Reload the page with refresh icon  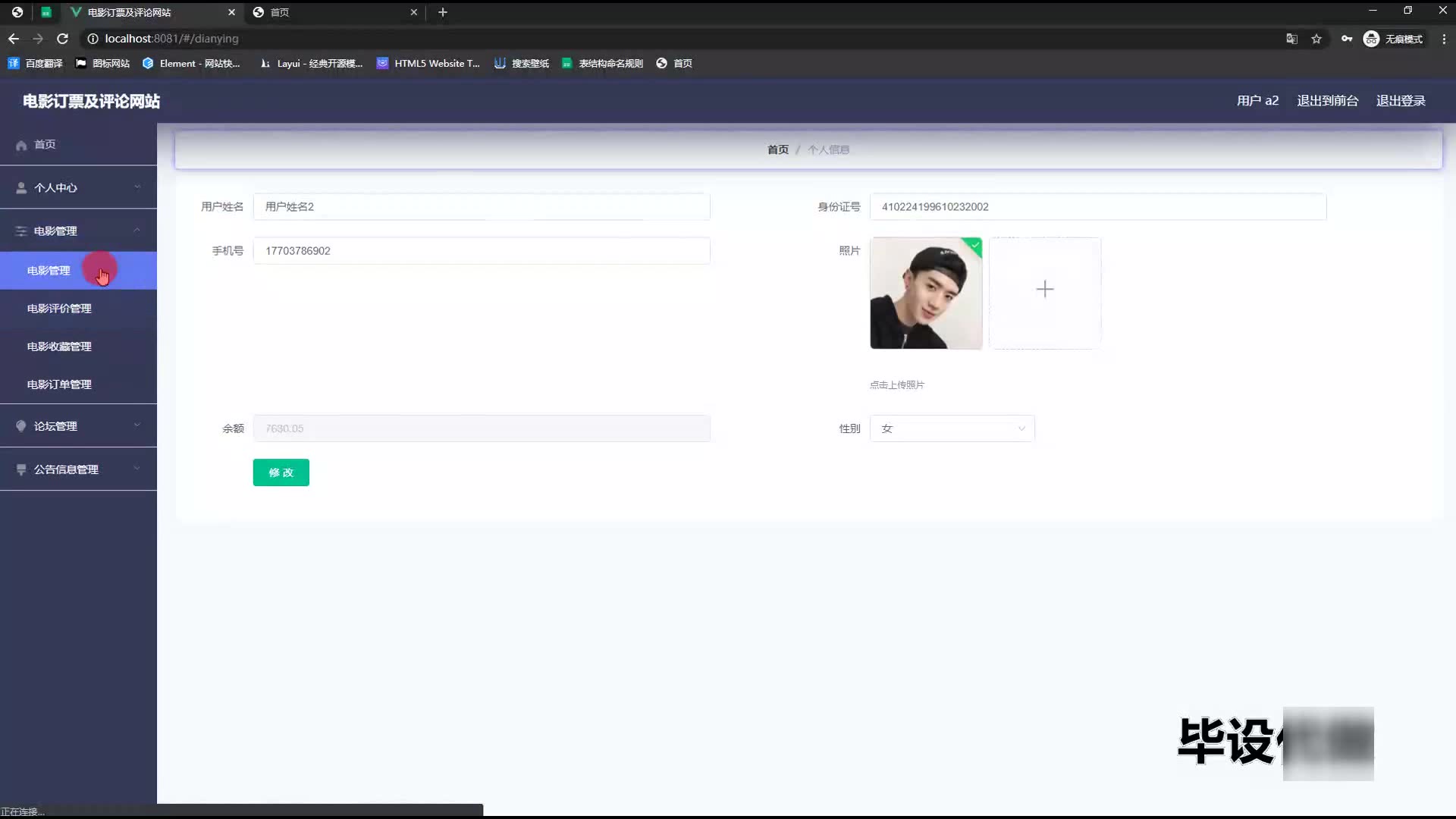pyautogui.click(x=63, y=39)
